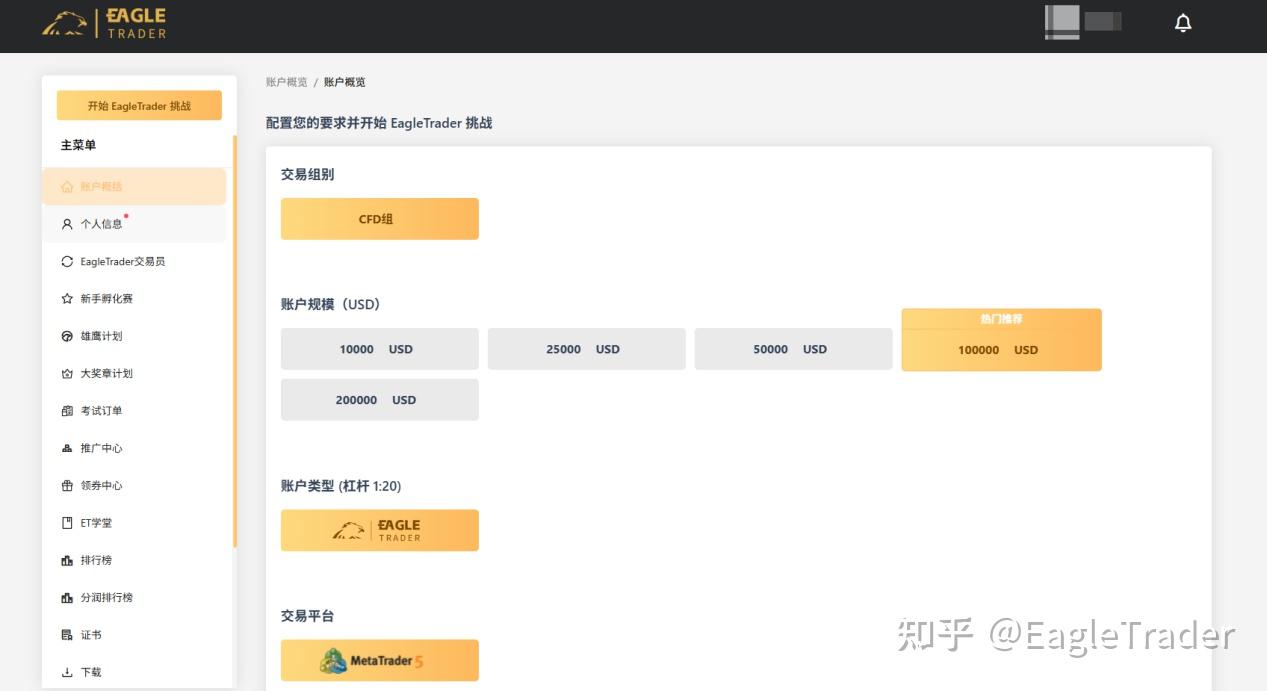Viewport: 1267px width, 691px height.
Task: Click the icon beside 推广中心
Action: tap(67, 448)
